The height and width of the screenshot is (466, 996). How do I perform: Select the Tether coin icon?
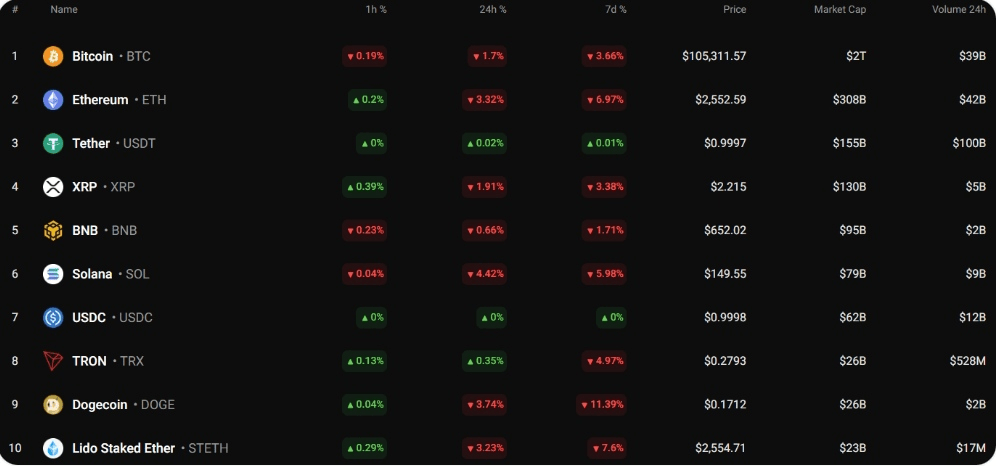tap(53, 143)
